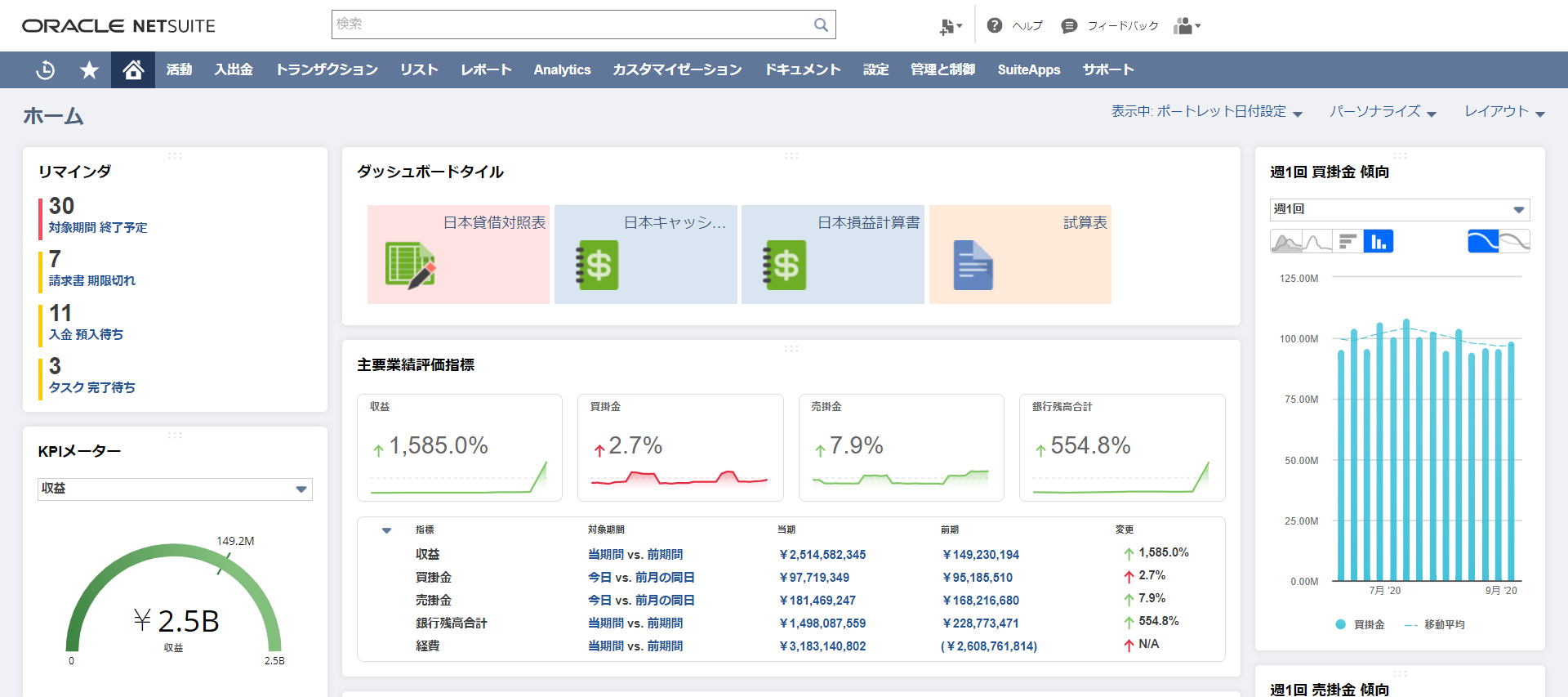The width and height of the screenshot is (1568, 697).
Task: Open the Analytics menu
Action: (x=562, y=70)
